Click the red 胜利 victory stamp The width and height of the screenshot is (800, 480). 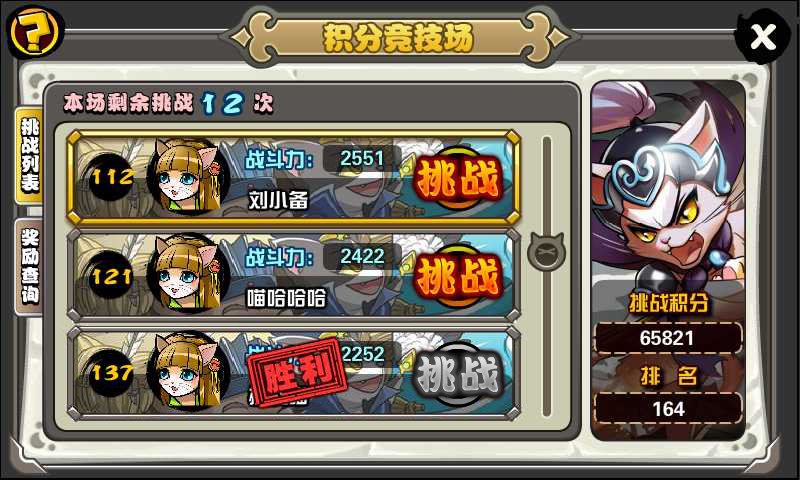pyautogui.click(x=297, y=372)
